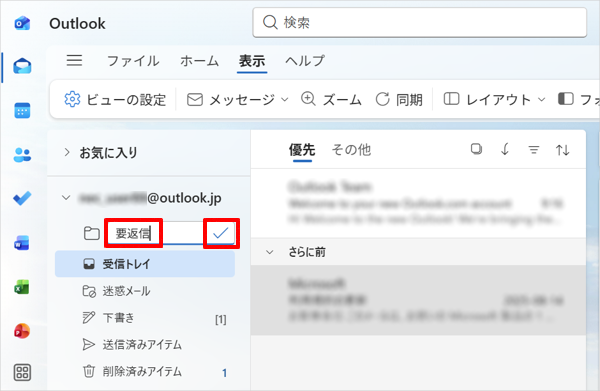Open the 送信済みアイテム sent folder
The image size is (600, 391).
[145, 345]
